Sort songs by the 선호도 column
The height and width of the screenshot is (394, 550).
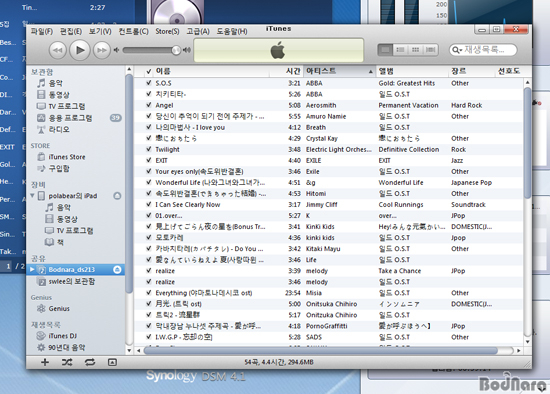click(x=510, y=71)
